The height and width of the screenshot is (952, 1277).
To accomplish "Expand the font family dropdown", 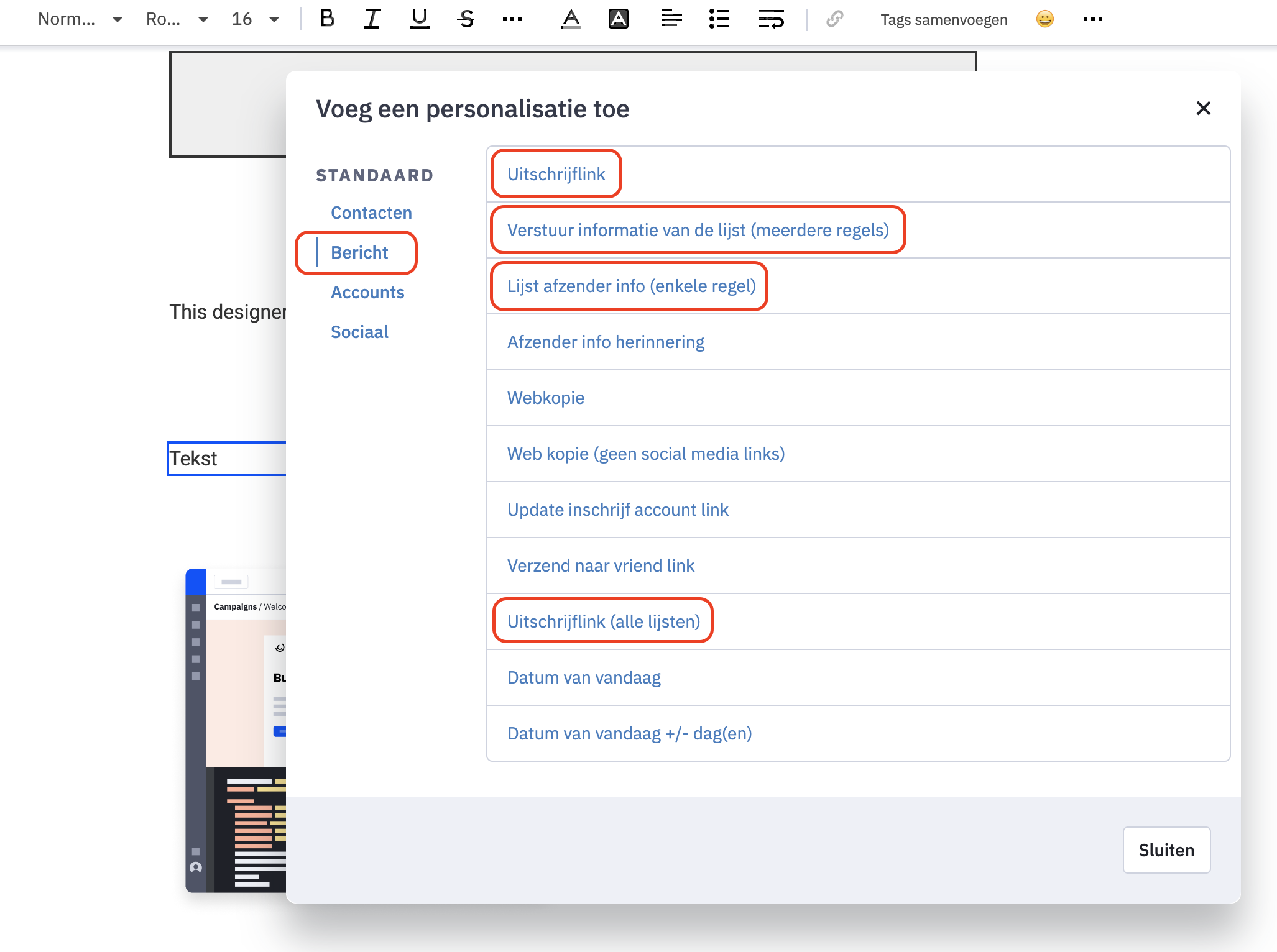I will pyautogui.click(x=177, y=19).
